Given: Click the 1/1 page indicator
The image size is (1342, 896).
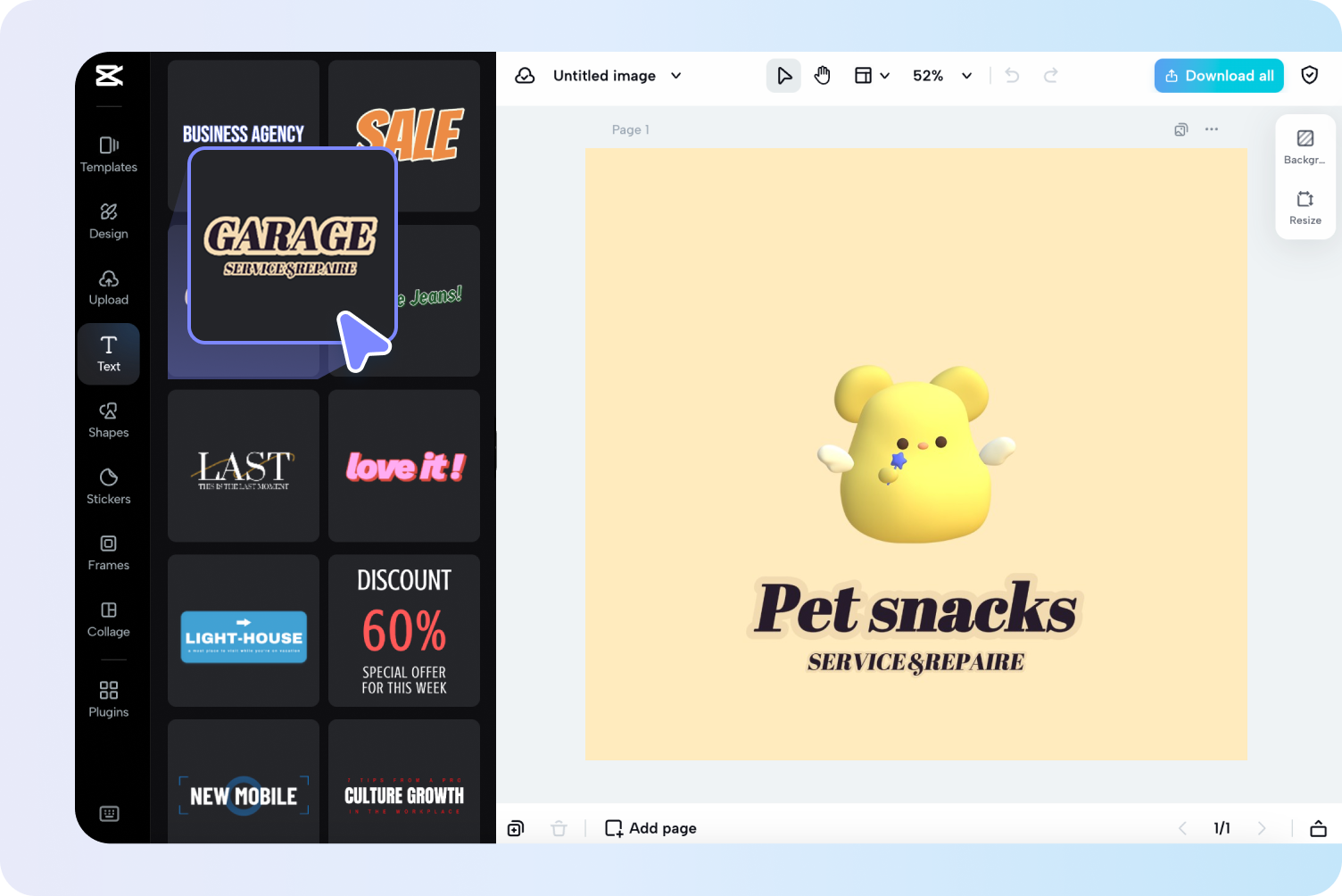Looking at the screenshot, I should (x=1222, y=828).
